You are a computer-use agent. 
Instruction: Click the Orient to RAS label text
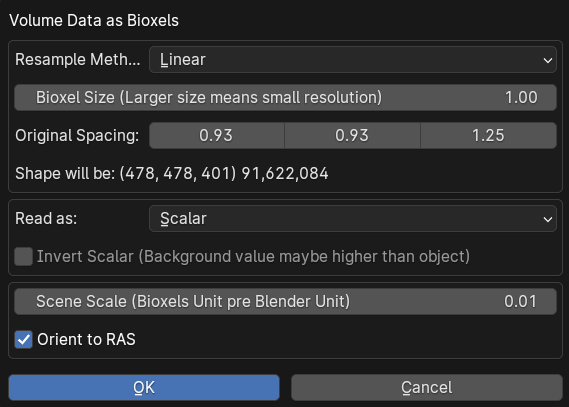pos(86,340)
